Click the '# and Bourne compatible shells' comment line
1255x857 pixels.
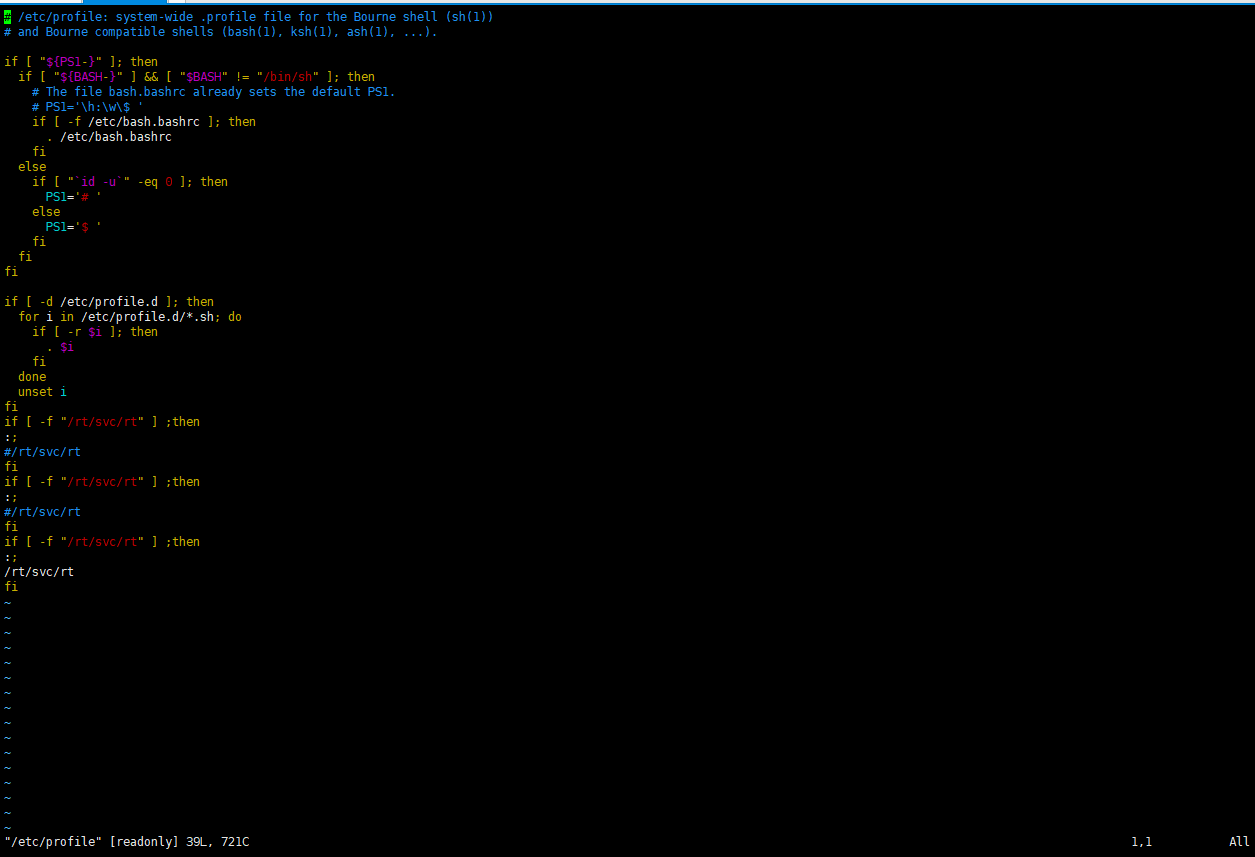click(x=221, y=32)
